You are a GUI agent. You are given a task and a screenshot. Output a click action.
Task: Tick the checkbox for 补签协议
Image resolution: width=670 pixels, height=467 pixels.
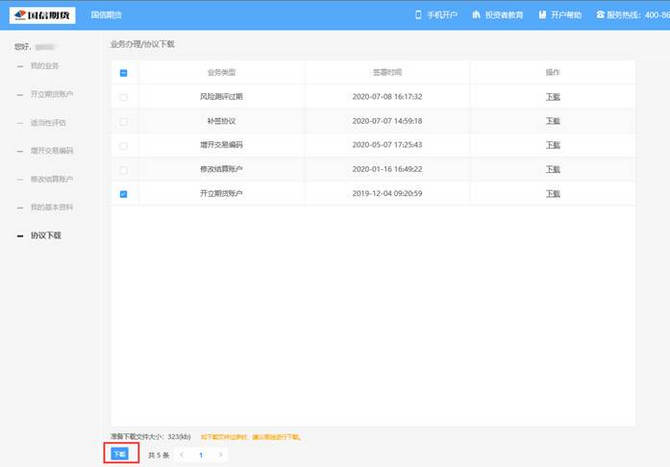[124, 121]
